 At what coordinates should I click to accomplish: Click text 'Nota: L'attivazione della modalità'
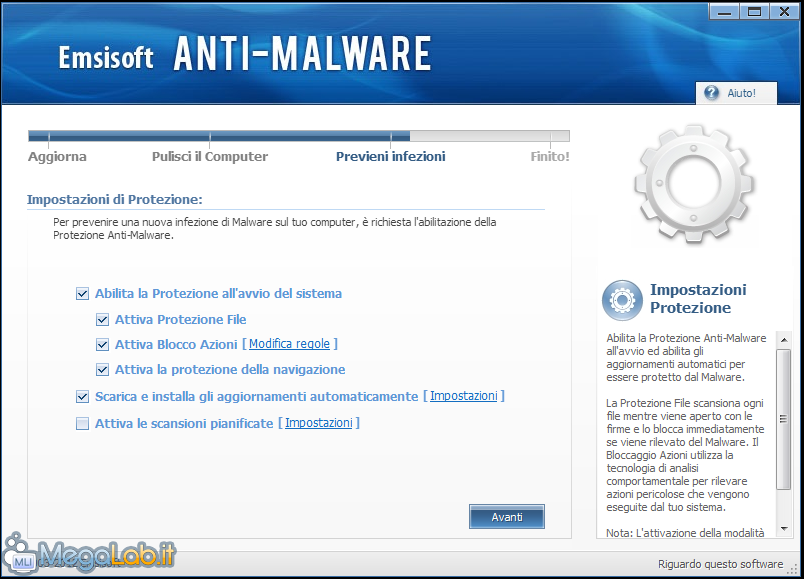pos(685,533)
